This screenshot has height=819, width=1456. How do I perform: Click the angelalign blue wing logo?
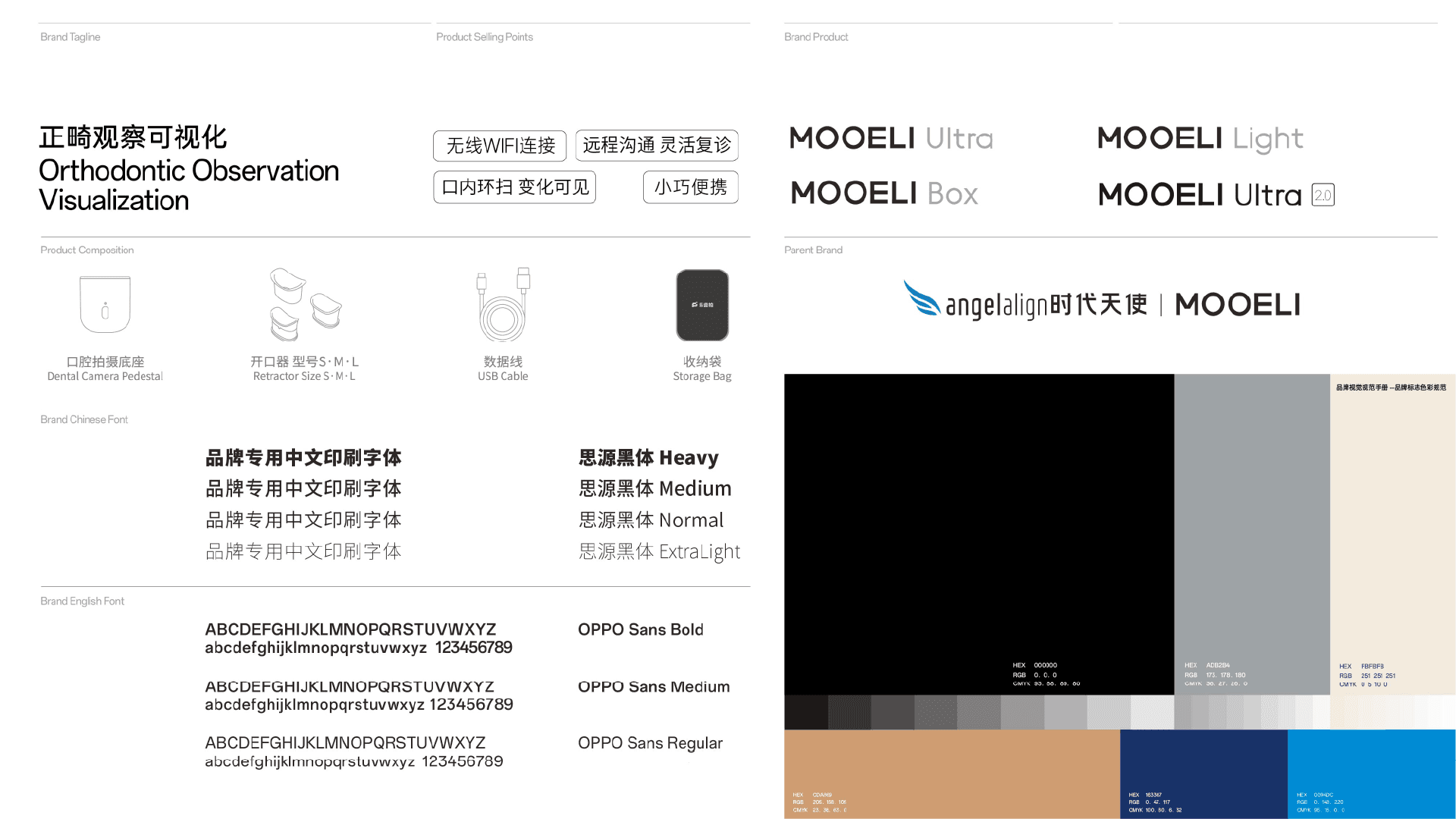pyautogui.click(x=922, y=298)
